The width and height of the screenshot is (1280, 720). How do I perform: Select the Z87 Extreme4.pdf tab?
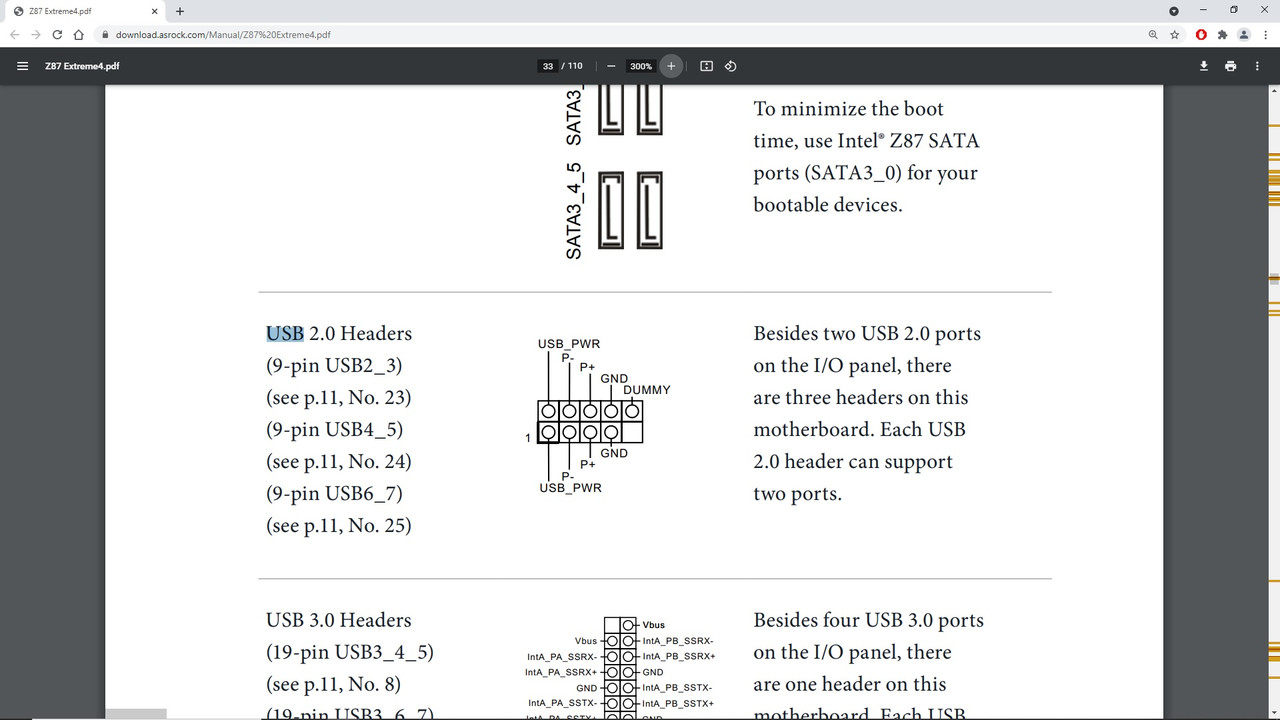tap(86, 11)
